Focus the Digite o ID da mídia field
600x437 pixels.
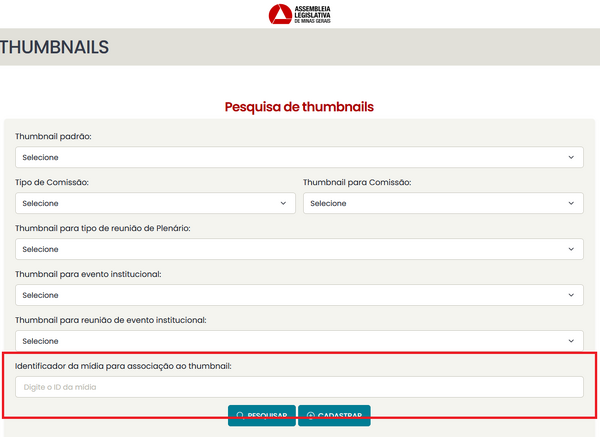click(x=298, y=387)
